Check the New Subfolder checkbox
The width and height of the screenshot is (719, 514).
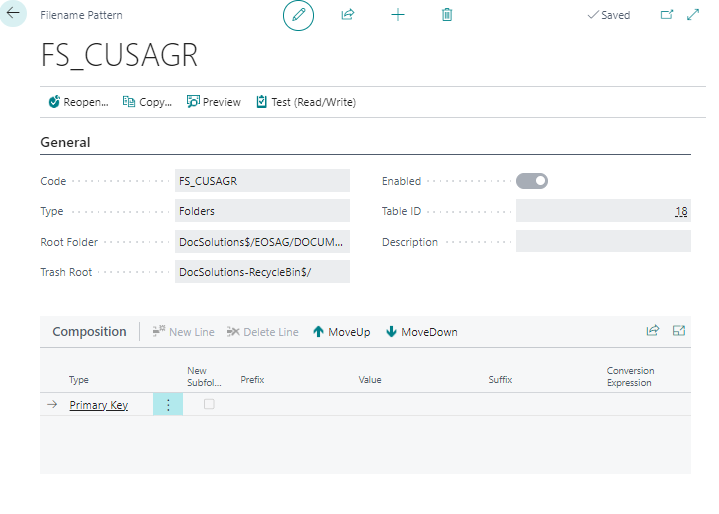click(x=209, y=404)
